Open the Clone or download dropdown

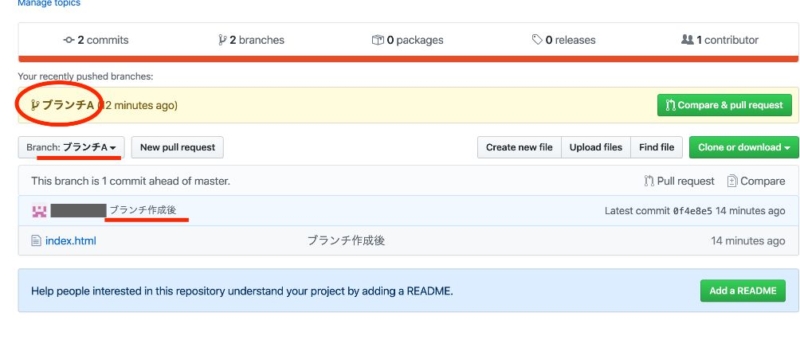(x=743, y=148)
